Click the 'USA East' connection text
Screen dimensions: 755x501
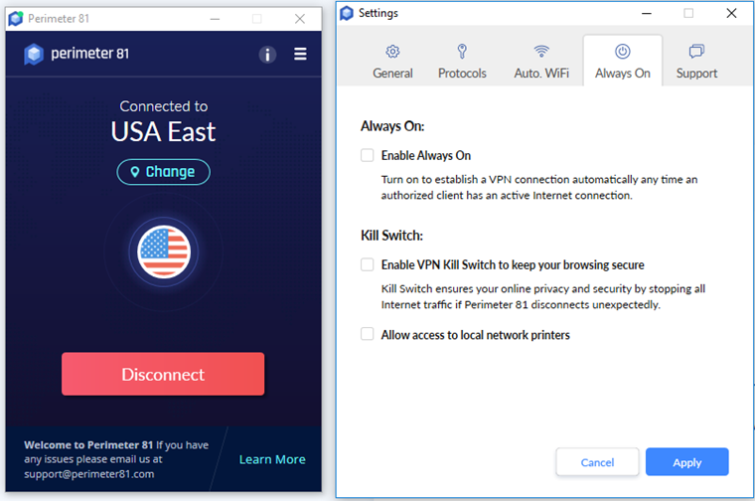(163, 132)
